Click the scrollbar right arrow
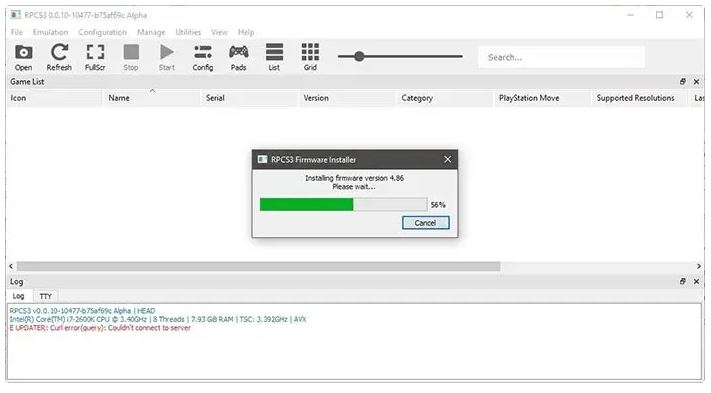 pyautogui.click(x=699, y=266)
